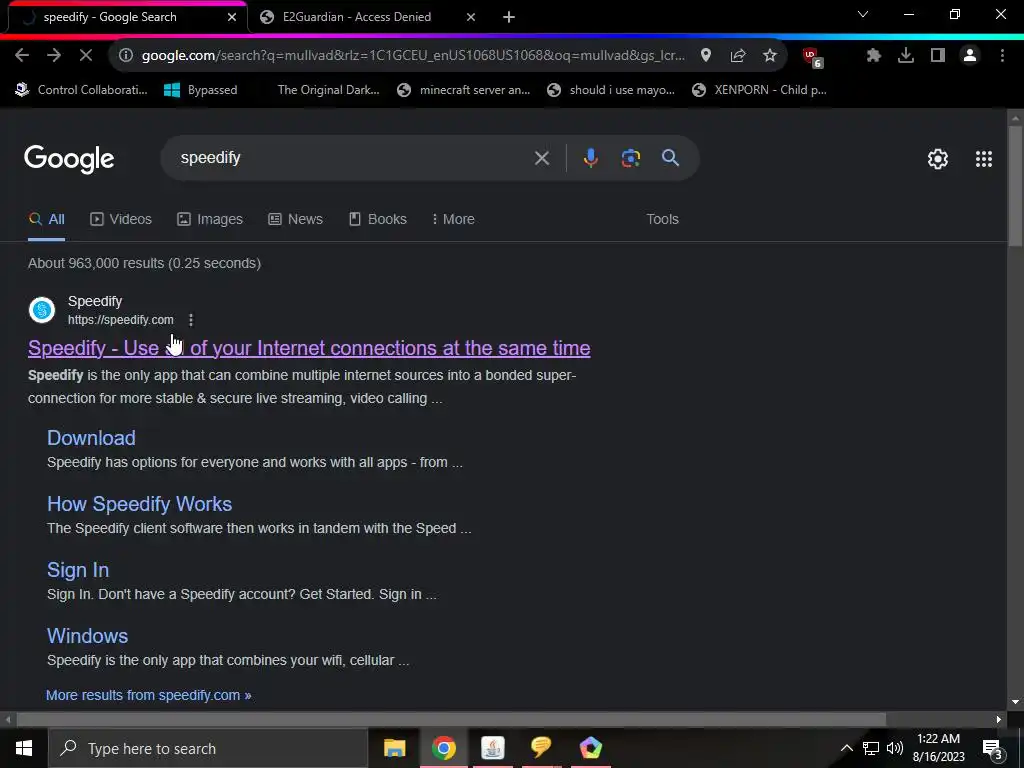This screenshot has height=768, width=1024.
Task: Switch to News results
Action: click(x=295, y=219)
